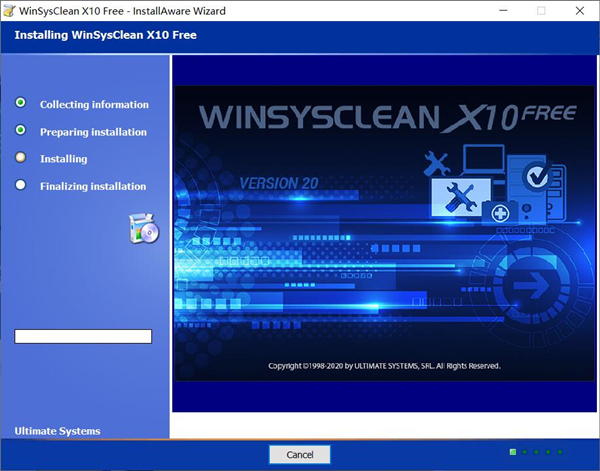This screenshot has width=600, height=471.
Task: Click the highlighted green page indicator square
Action: click(x=513, y=452)
